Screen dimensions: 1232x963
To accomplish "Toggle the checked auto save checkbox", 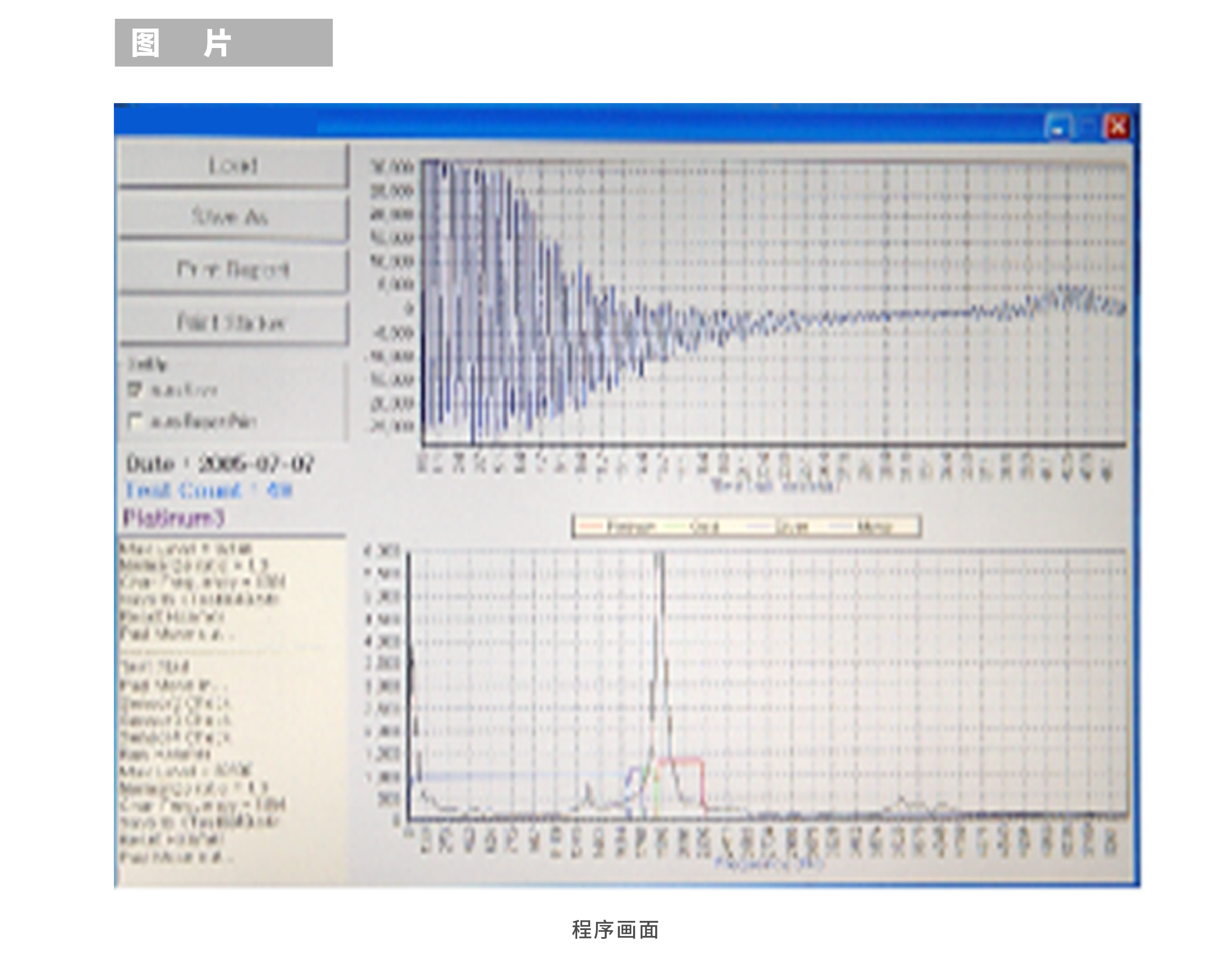I will tap(134, 389).
